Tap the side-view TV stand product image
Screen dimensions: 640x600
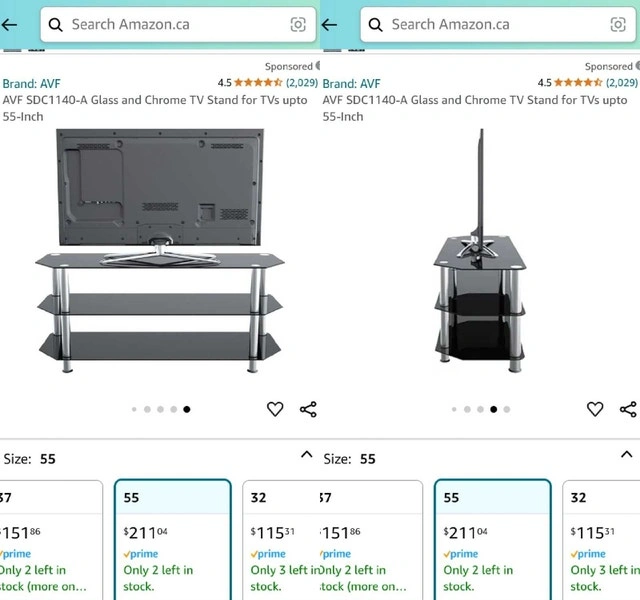click(480, 250)
